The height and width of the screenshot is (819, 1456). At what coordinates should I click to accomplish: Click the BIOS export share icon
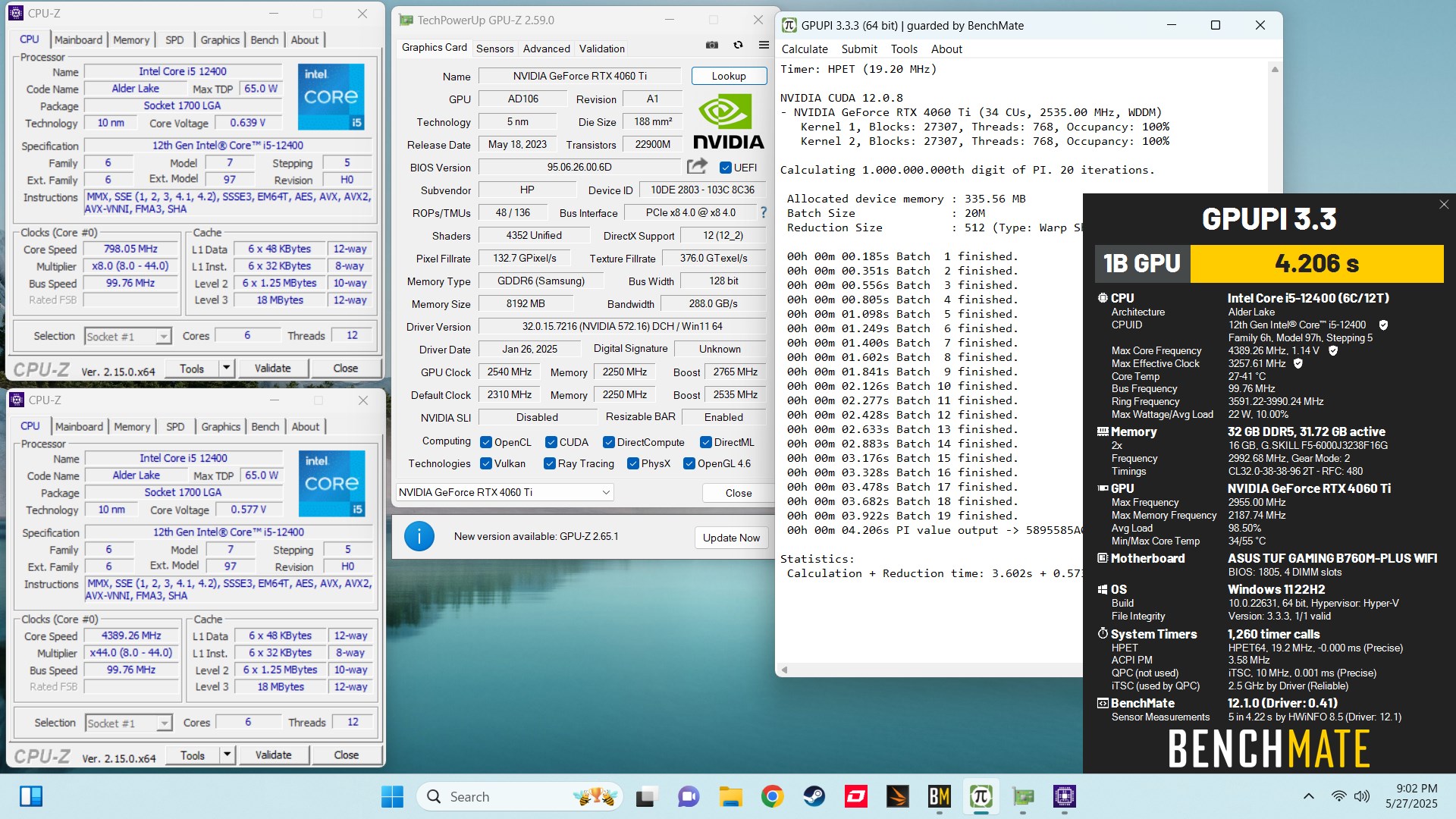pyautogui.click(x=697, y=166)
